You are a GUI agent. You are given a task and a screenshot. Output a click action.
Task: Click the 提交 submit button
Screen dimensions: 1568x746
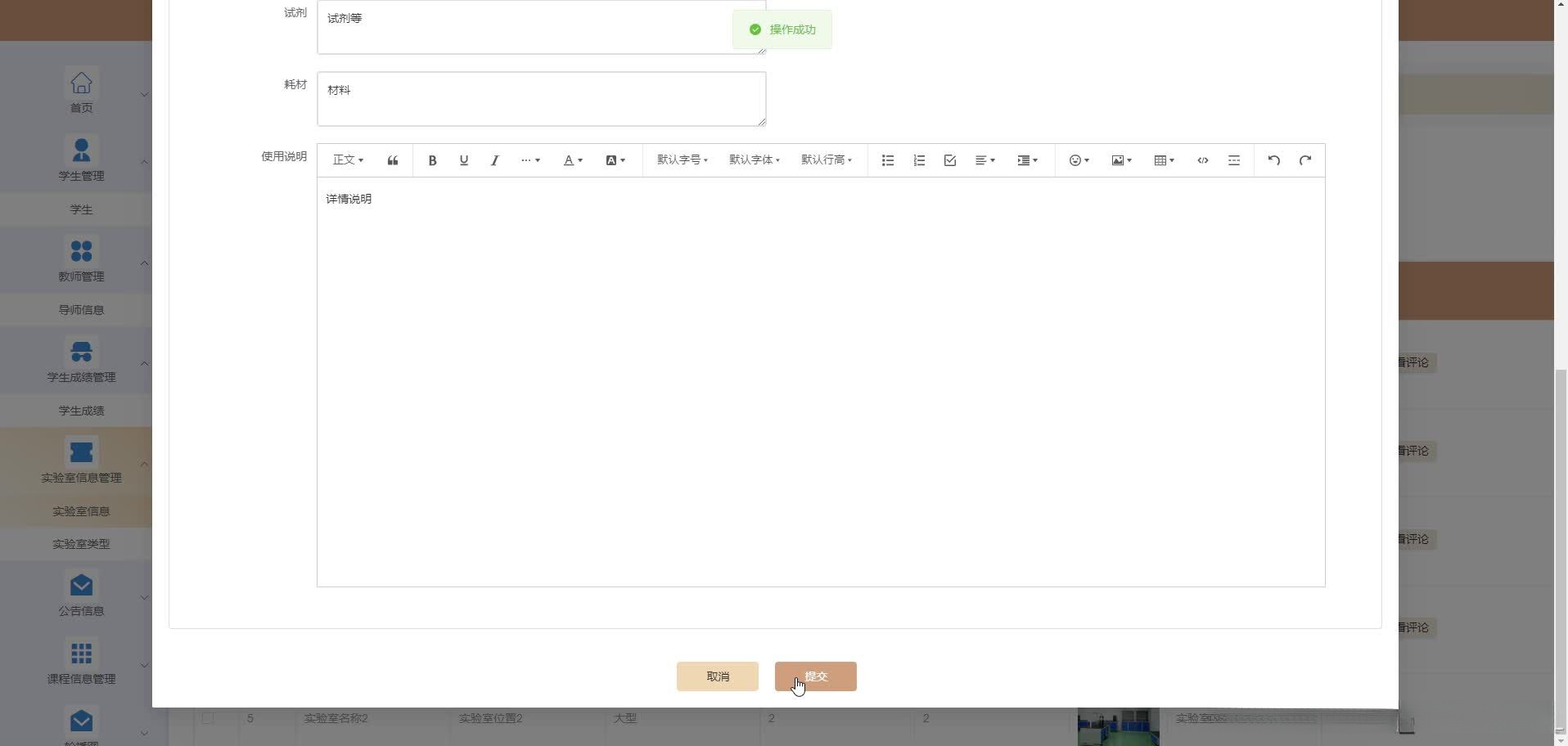click(x=816, y=676)
